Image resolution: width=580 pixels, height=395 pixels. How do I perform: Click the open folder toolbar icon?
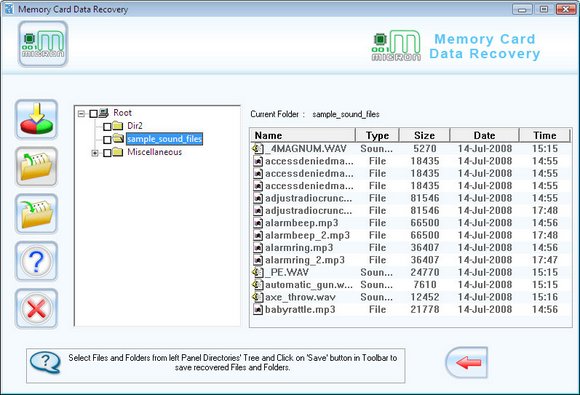tap(36, 166)
